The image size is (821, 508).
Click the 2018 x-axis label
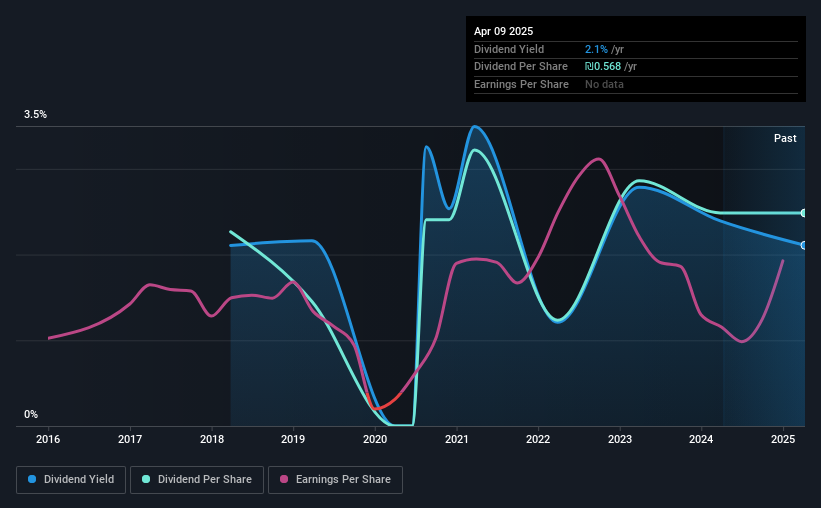212,439
